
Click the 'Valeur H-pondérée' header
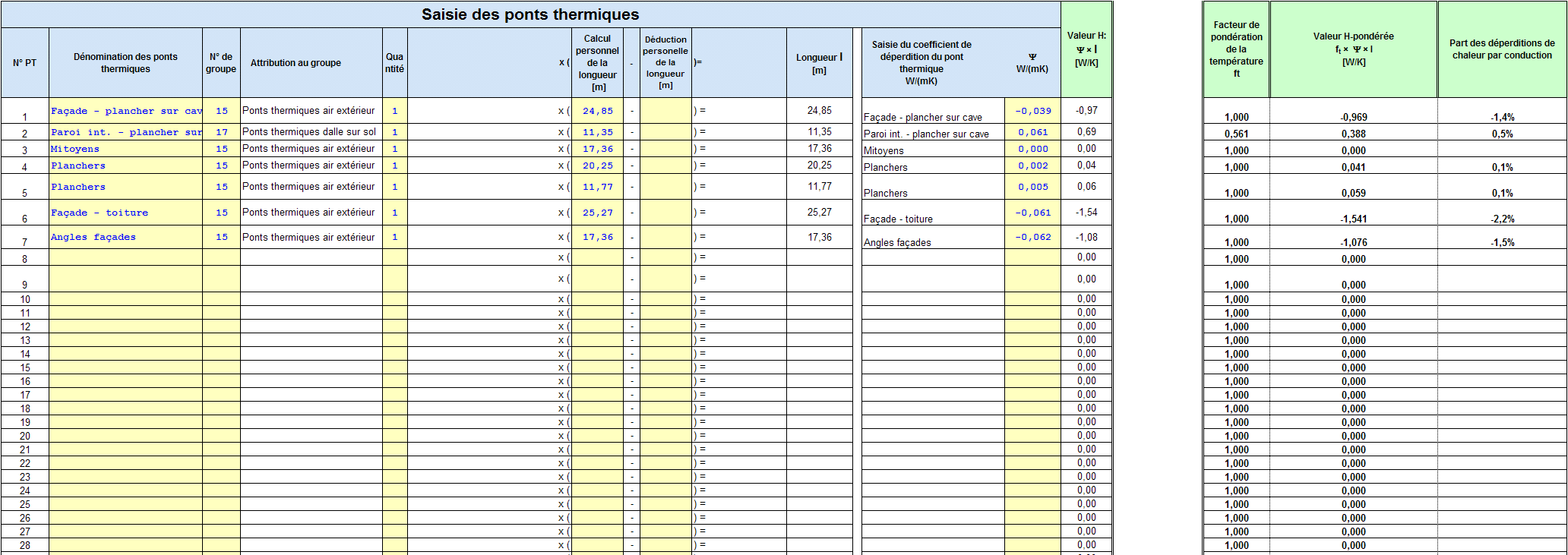tap(1354, 49)
